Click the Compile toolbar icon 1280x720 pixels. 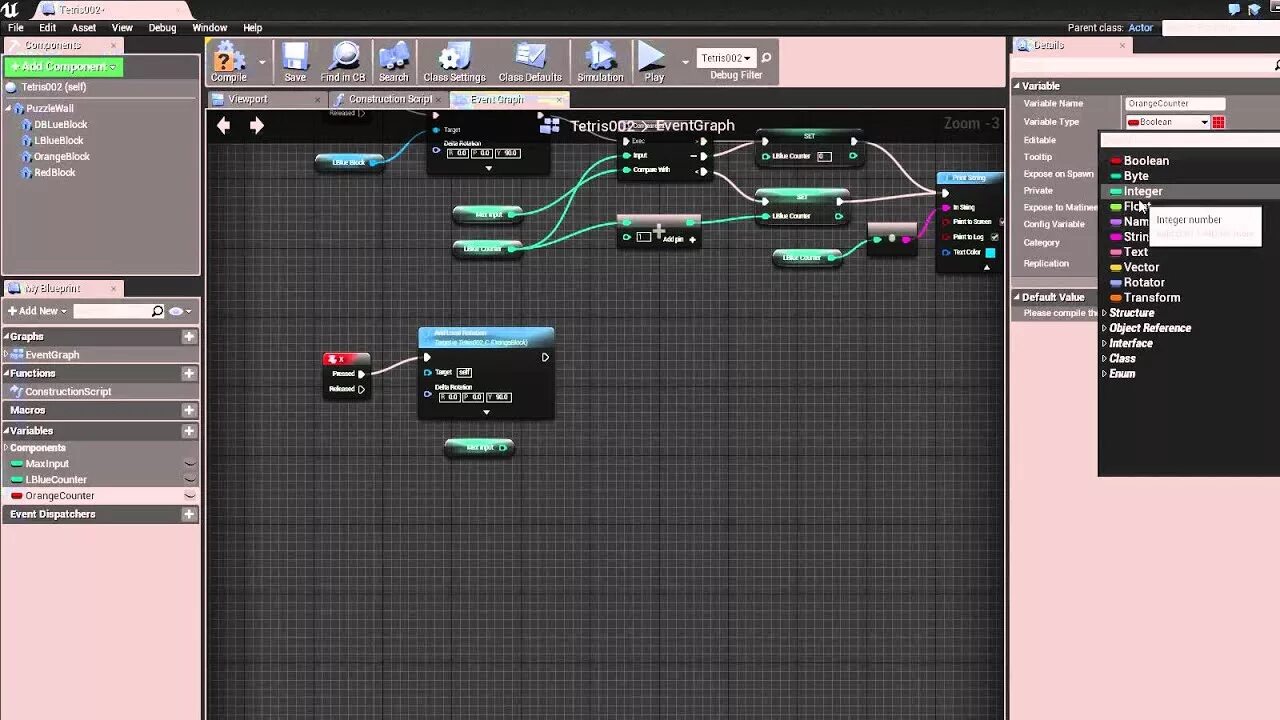coord(229,62)
